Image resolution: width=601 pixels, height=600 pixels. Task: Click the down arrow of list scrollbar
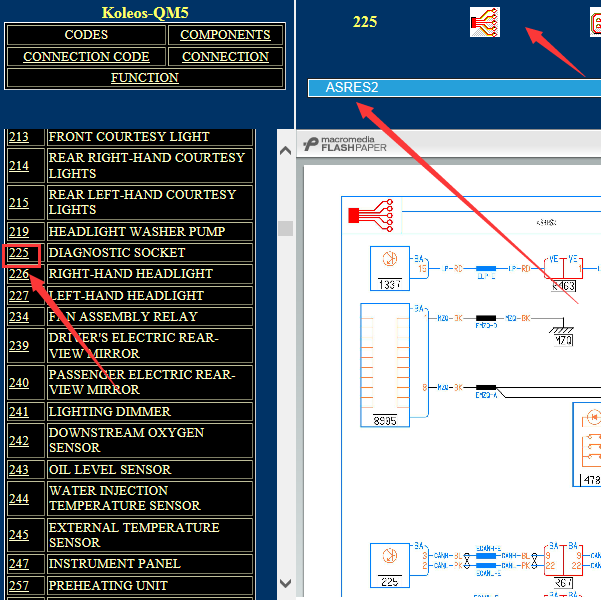(x=285, y=583)
